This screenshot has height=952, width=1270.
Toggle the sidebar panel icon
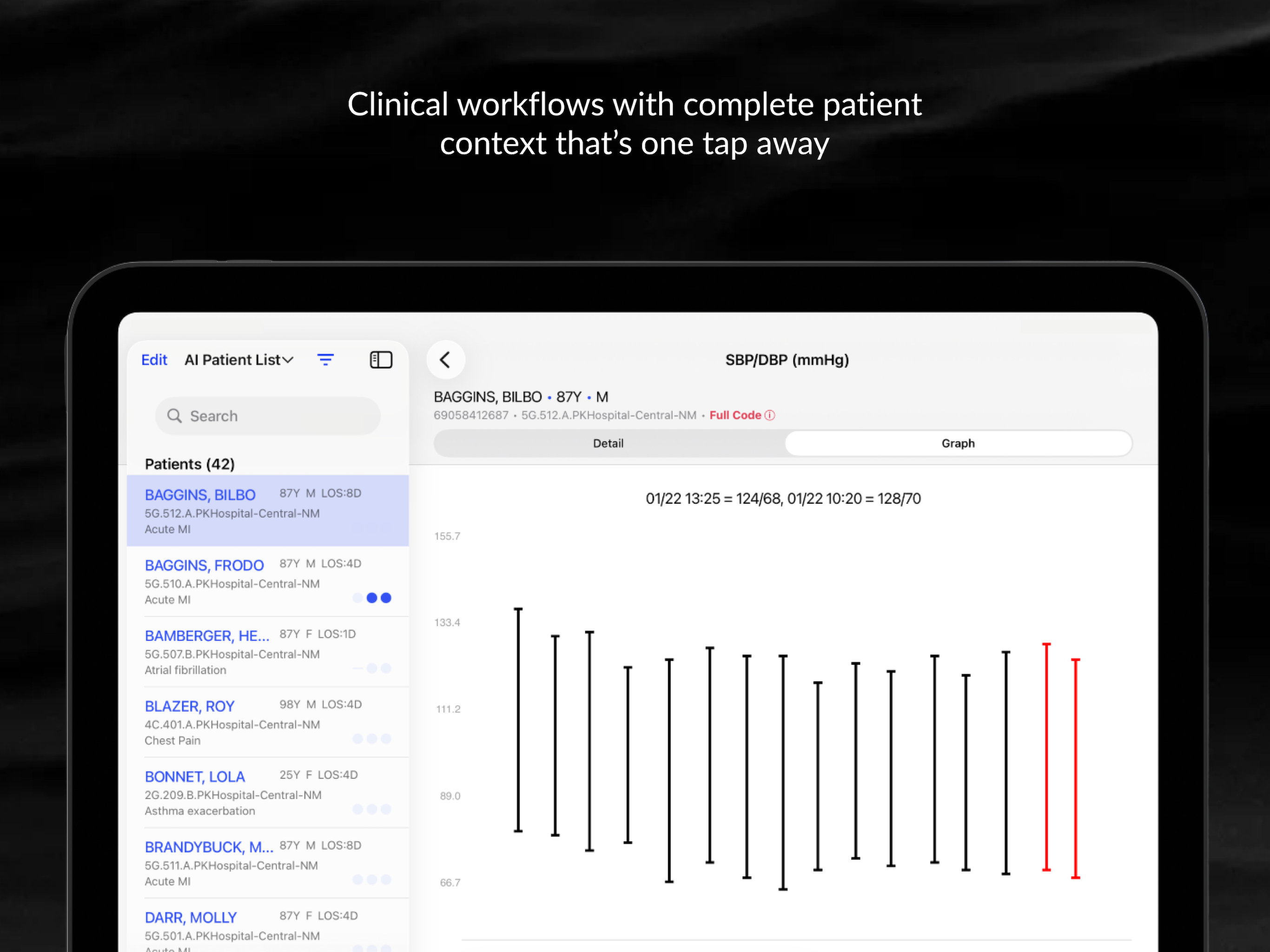pos(381,360)
